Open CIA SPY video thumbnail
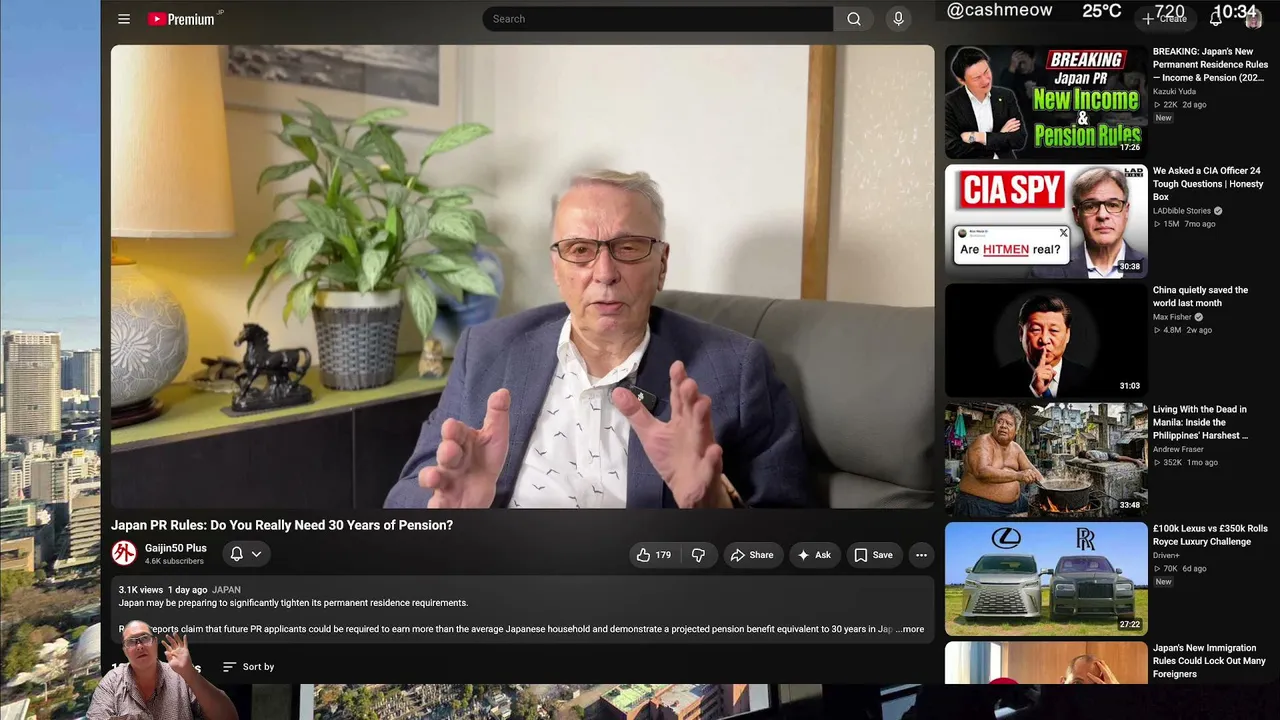This screenshot has width=1280, height=720. 1046,221
